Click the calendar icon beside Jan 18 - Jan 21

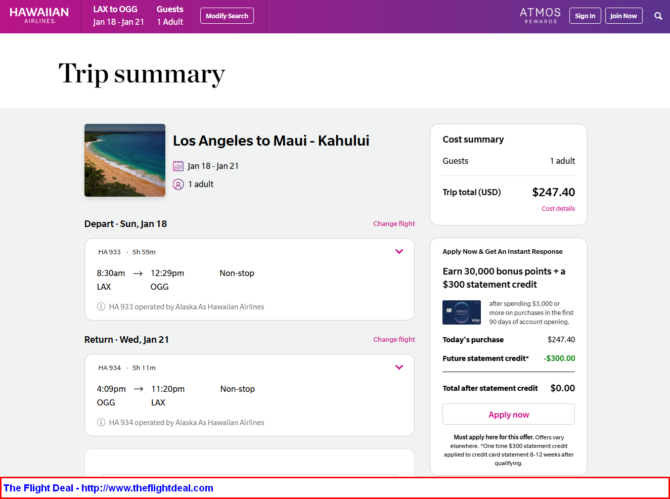(x=178, y=166)
